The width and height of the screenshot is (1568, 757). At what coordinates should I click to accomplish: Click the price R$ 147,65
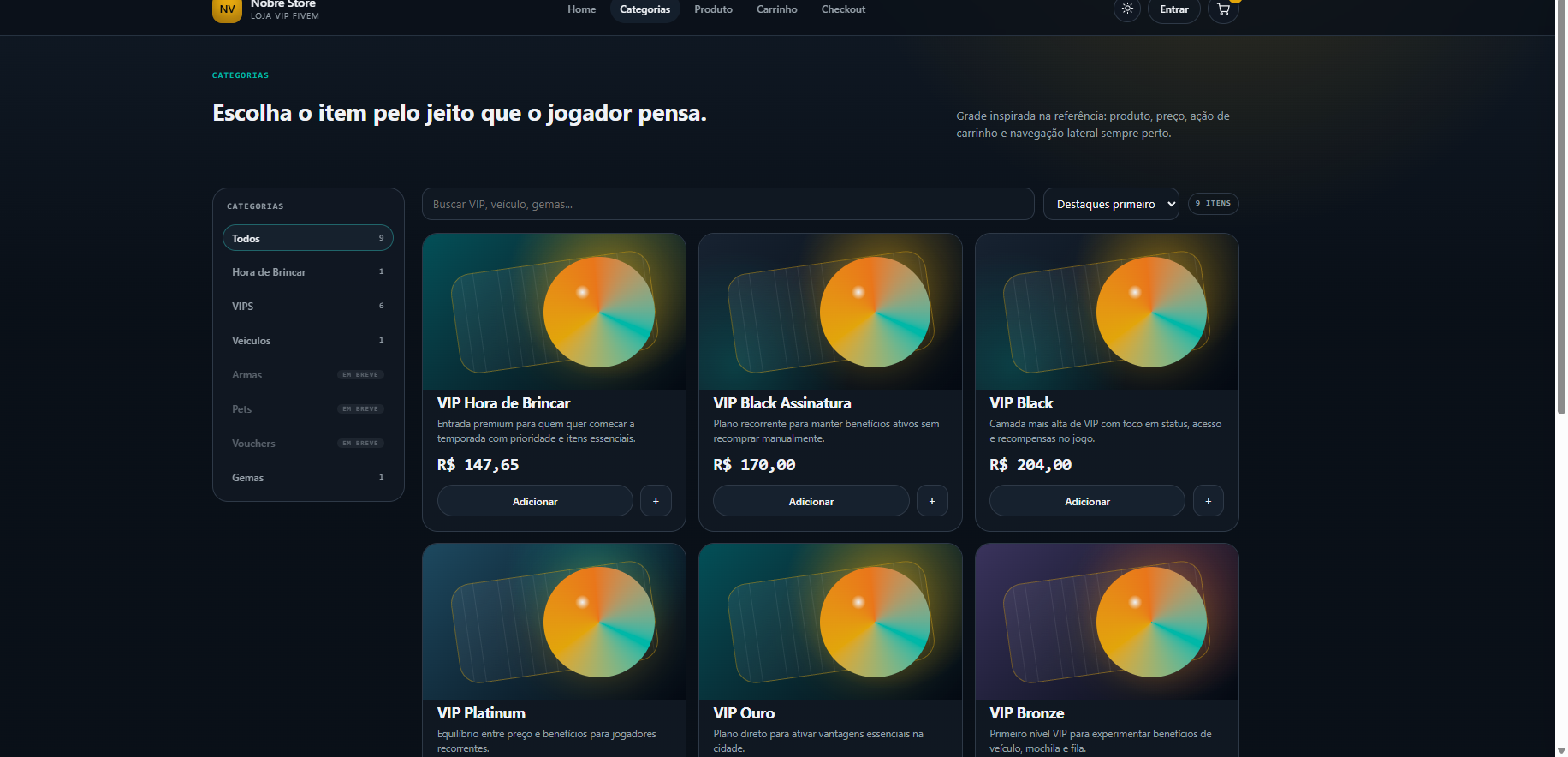point(478,465)
